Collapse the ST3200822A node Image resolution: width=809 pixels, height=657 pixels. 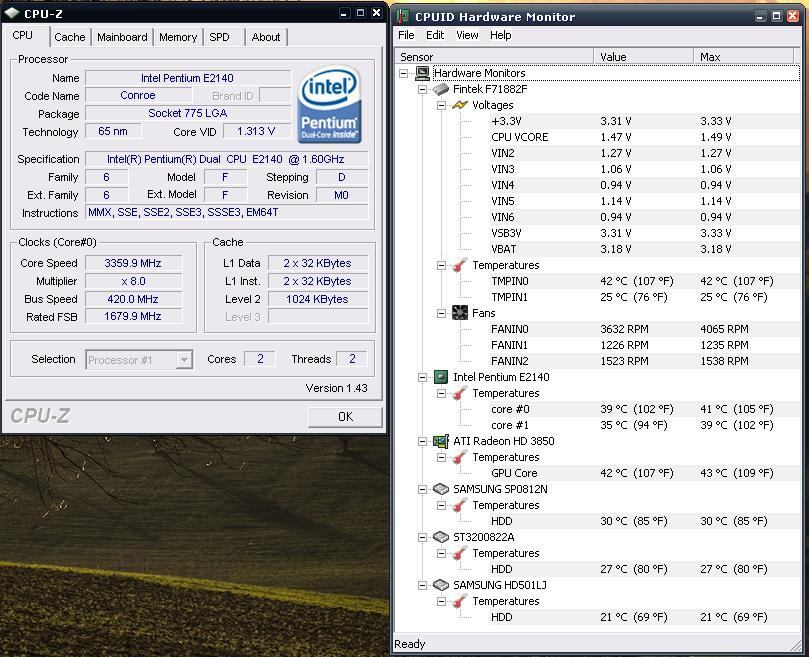click(x=423, y=537)
